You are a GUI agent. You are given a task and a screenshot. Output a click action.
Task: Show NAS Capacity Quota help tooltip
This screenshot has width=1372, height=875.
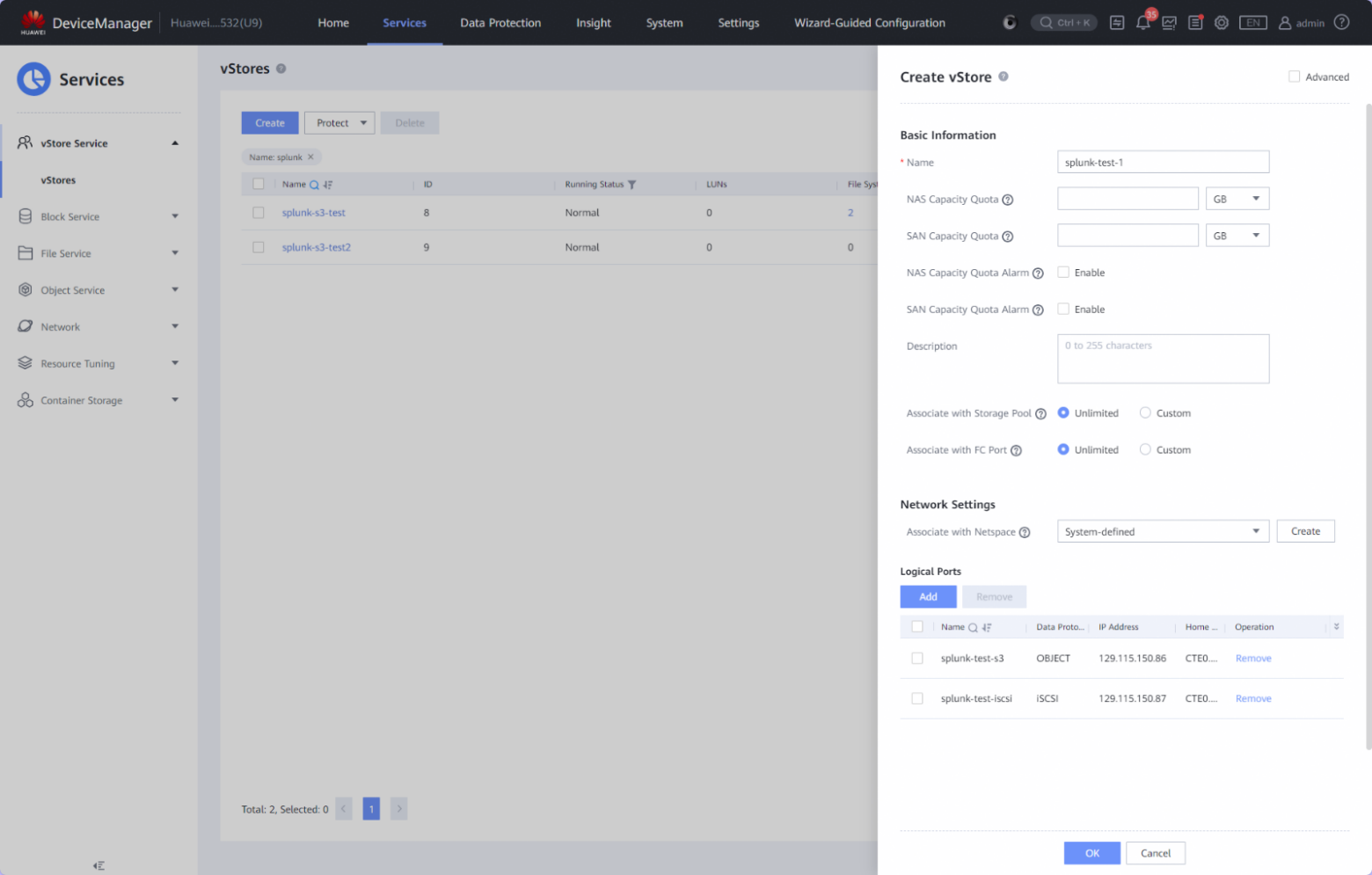[1008, 200]
